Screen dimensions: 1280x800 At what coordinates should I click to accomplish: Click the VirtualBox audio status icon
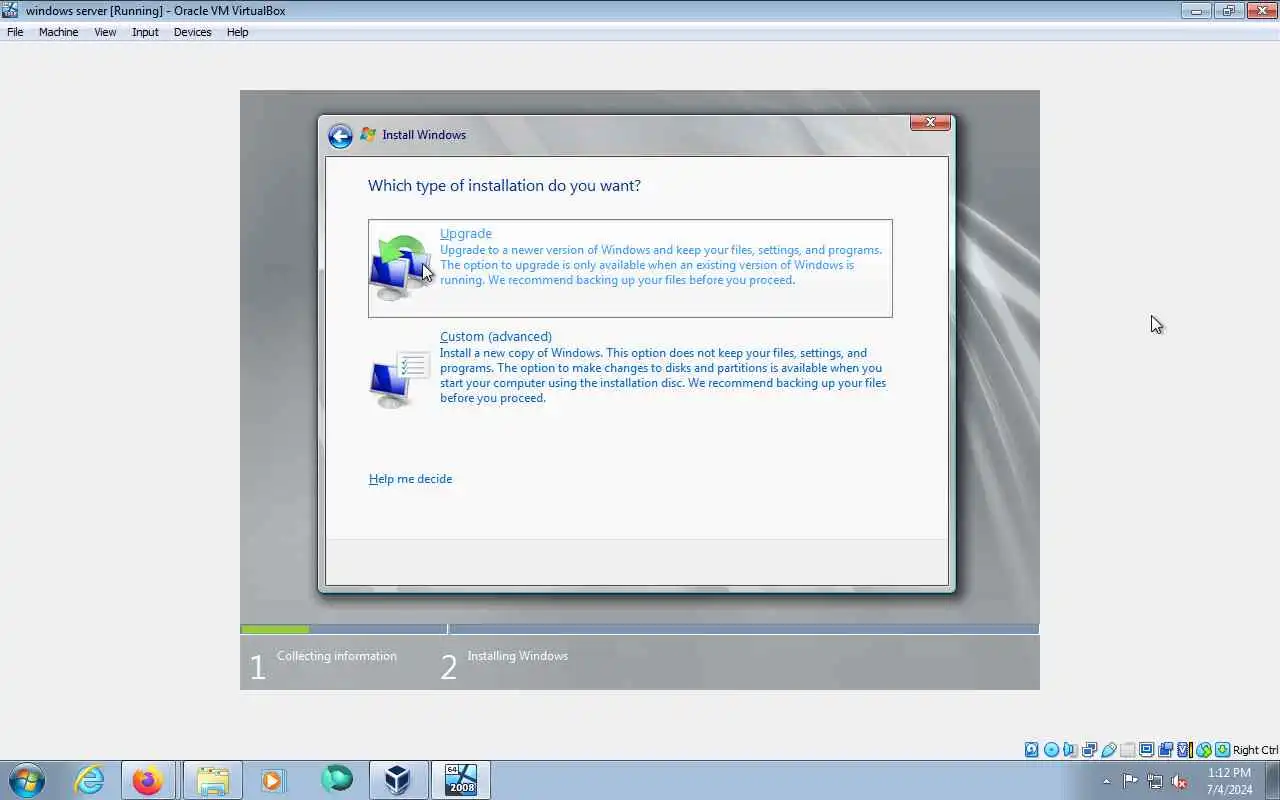1070,750
